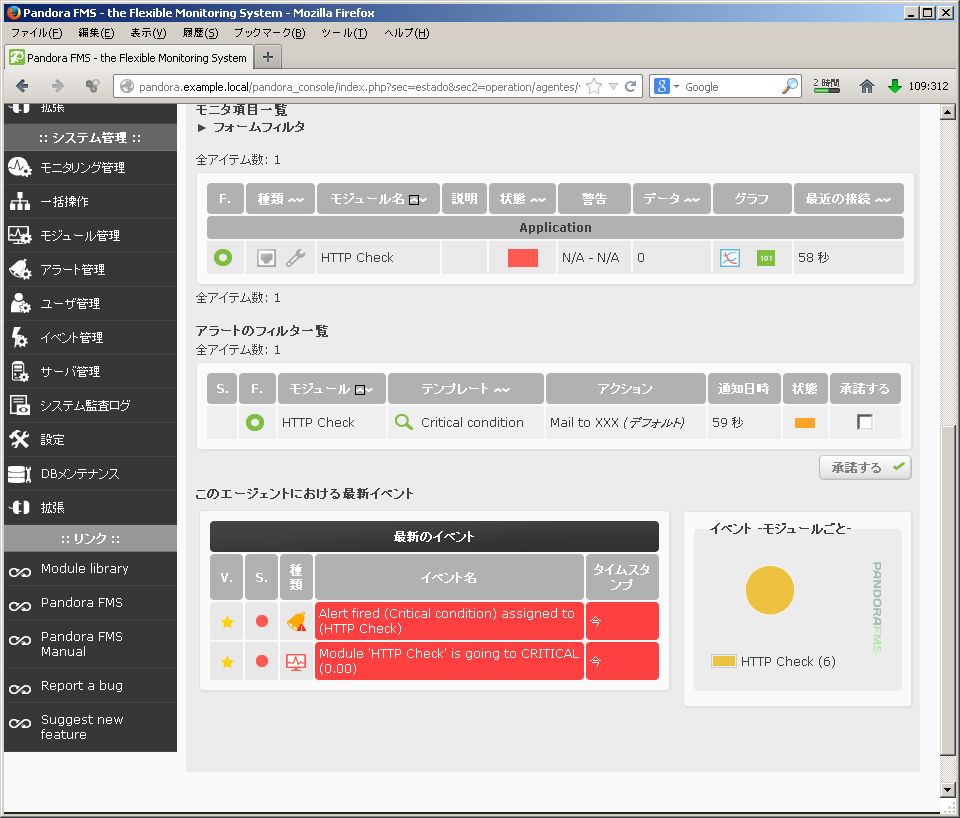Viewport: 960px width, 818px height.
Task: Open モニタリング管理 sidebar icon
Action: [x=20, y=167]
